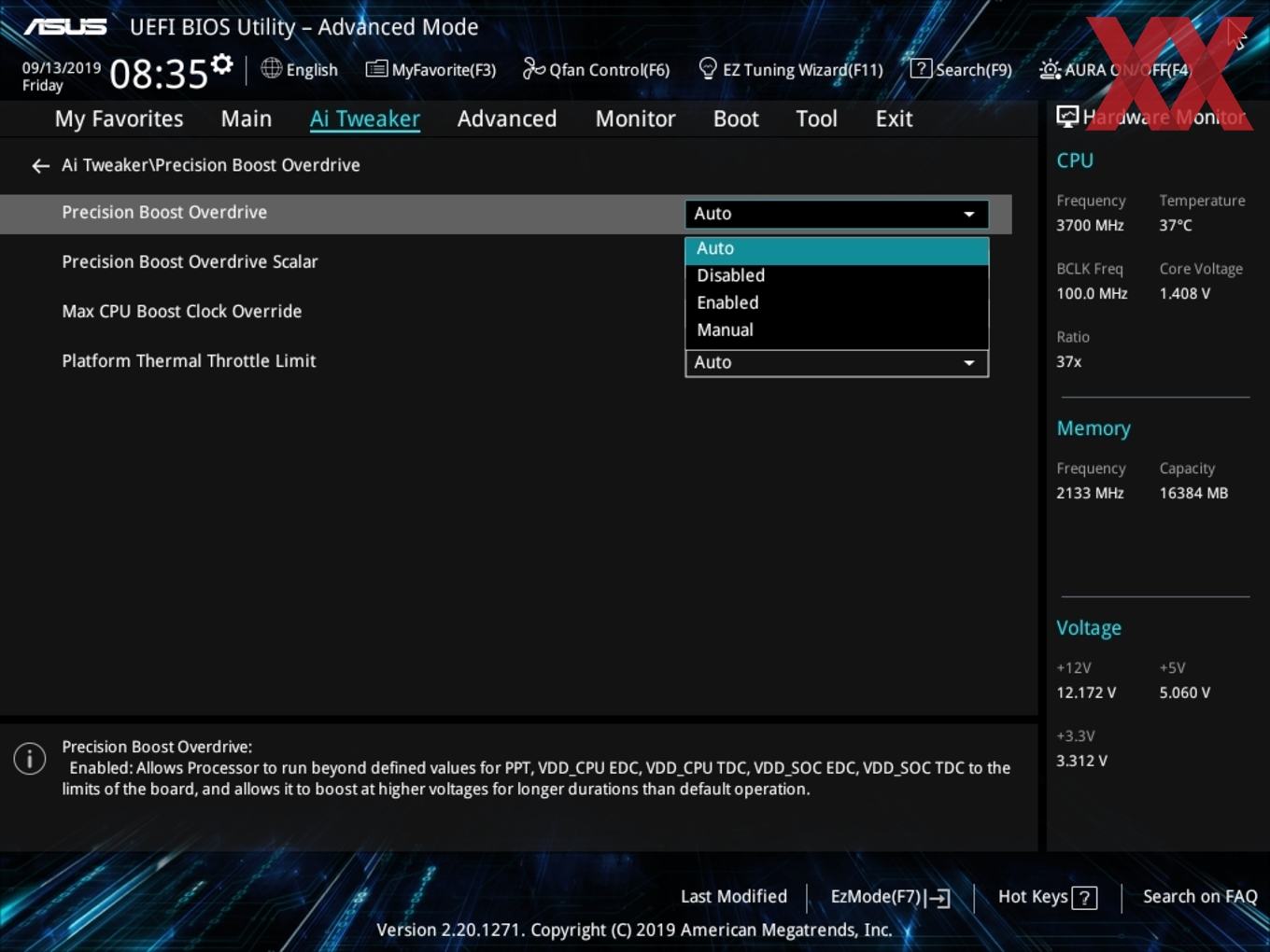
Task: Select the Max CPU Boost Clock Override row
Action: (181, 312)
